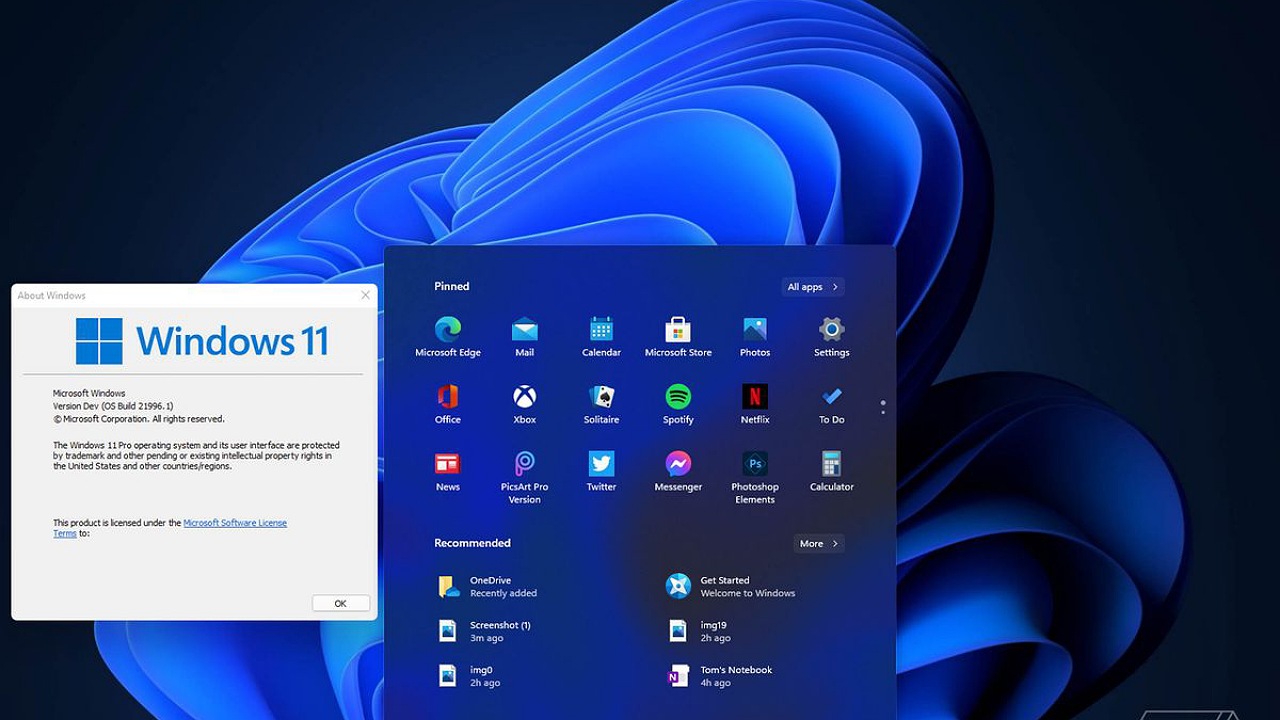Open the Microsoft Software License Terms link
Image resolution: width=1280 pixels, height=720 pixels.
[235, 523]
